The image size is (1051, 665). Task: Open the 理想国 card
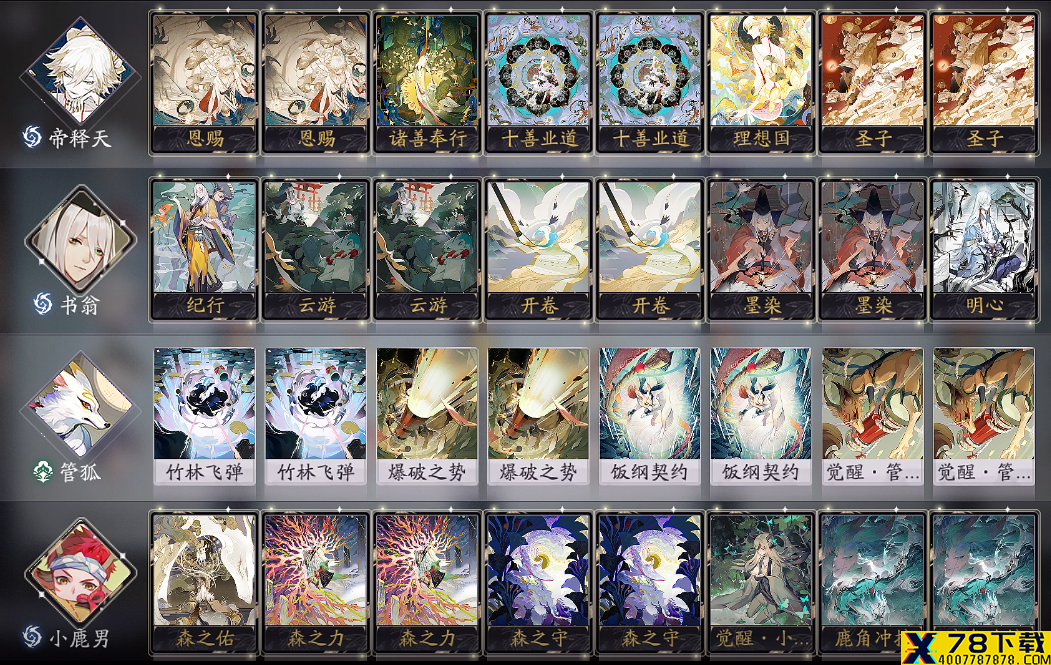761,83
